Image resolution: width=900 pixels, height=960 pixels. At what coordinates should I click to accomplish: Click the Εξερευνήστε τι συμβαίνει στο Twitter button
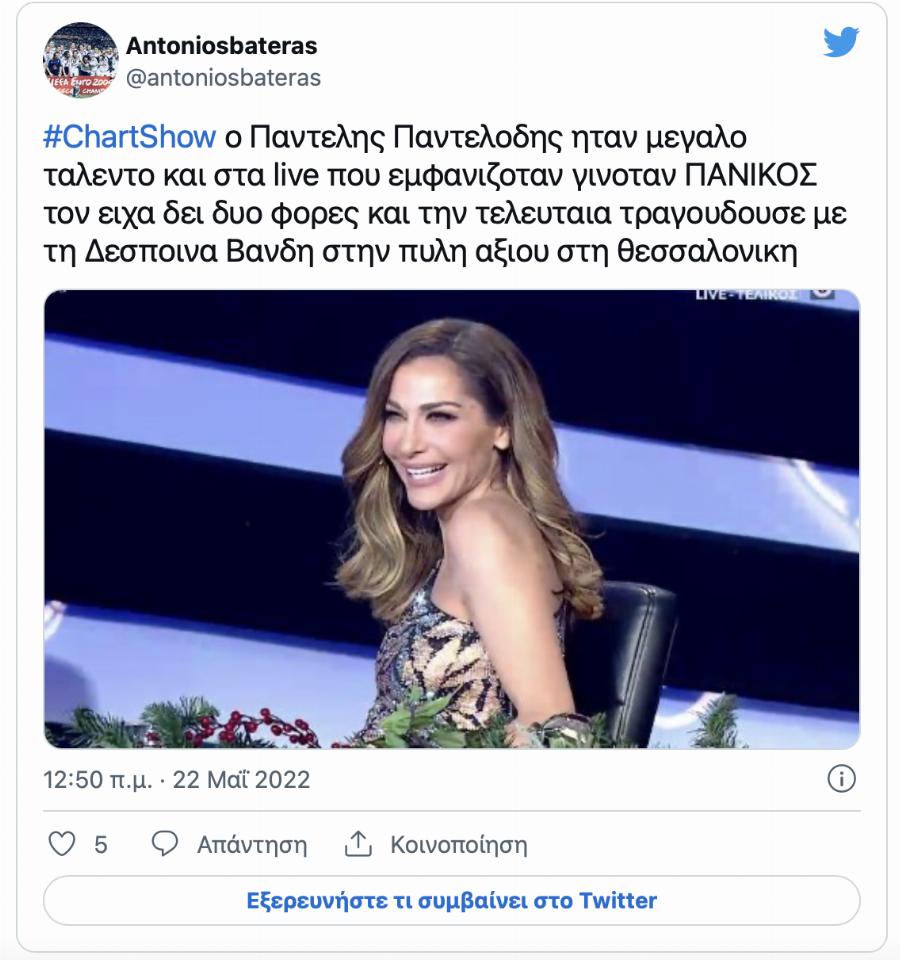(x=450, y=900)
